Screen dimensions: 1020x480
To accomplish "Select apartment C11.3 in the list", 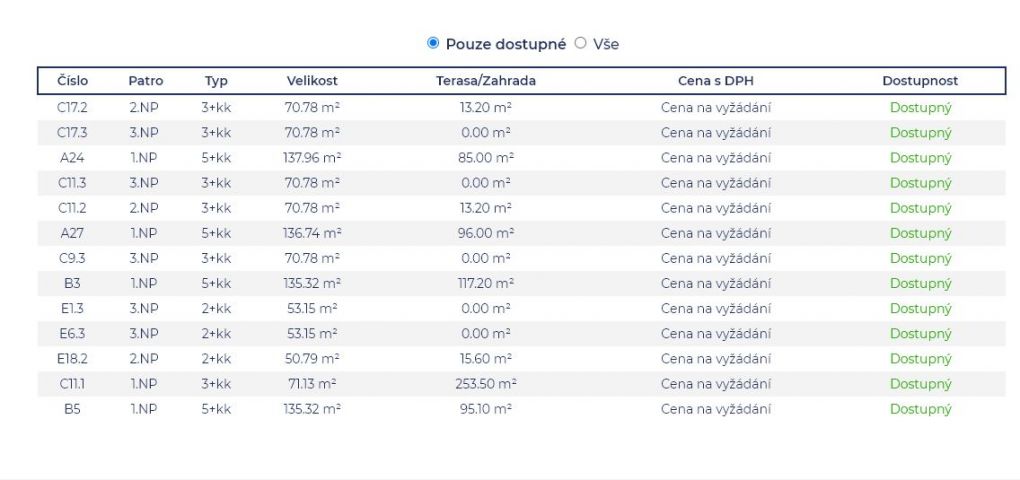I will pos(72,182).
